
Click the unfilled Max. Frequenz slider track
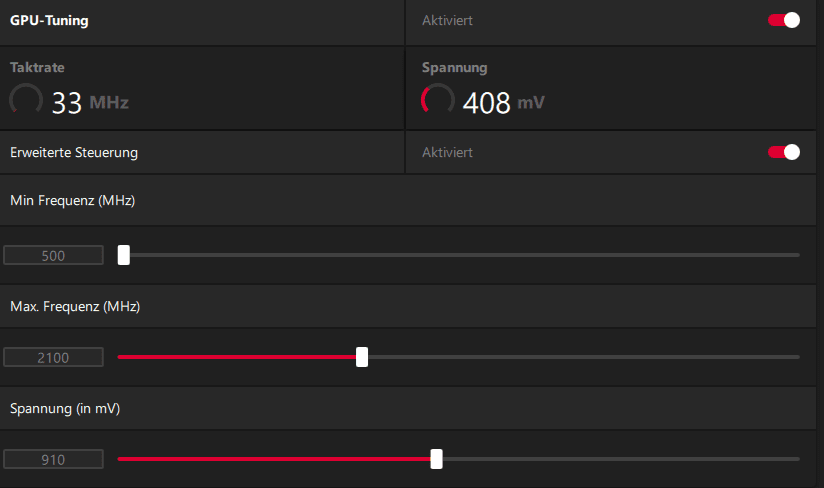click(x=580, y=357)
